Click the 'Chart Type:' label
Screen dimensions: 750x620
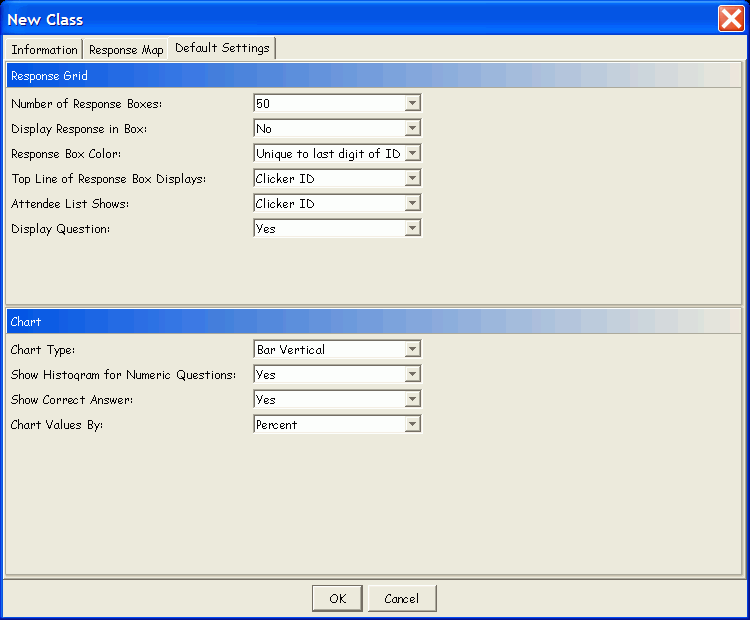coord(43,350)
